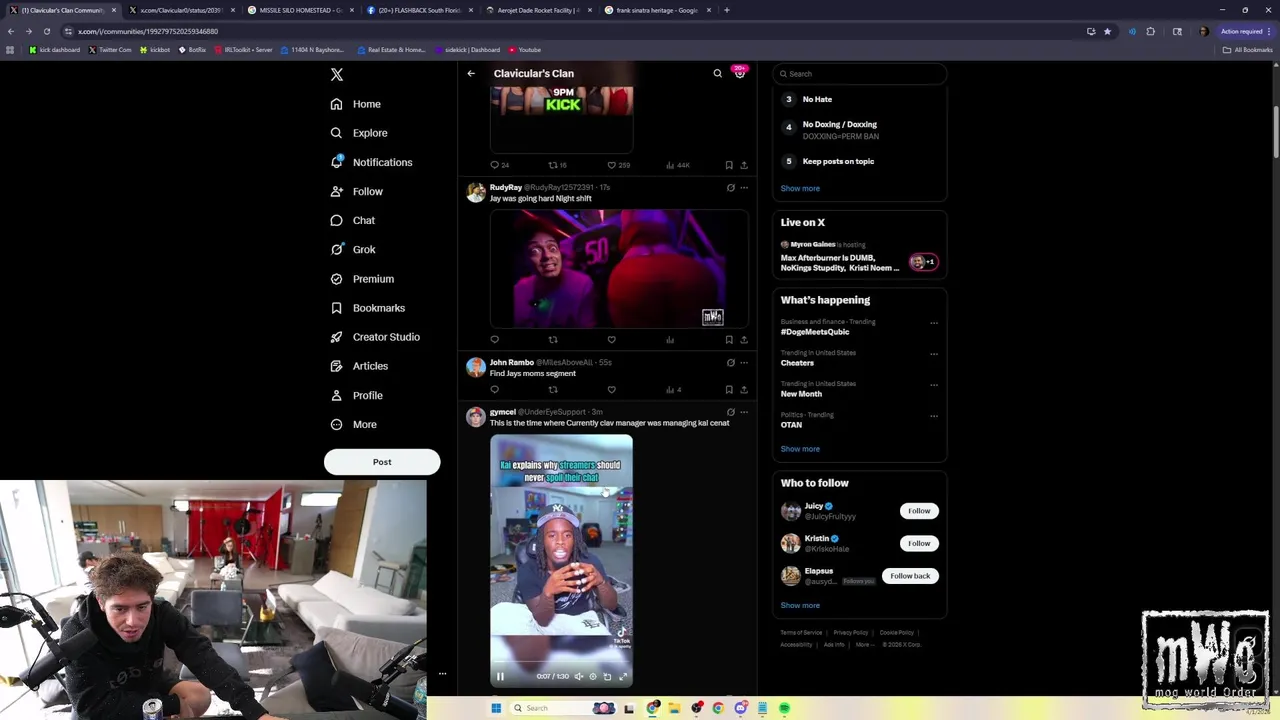
Task: View replies on post with 24 comments
Action: pyautogui.click(x=499, y=165)
